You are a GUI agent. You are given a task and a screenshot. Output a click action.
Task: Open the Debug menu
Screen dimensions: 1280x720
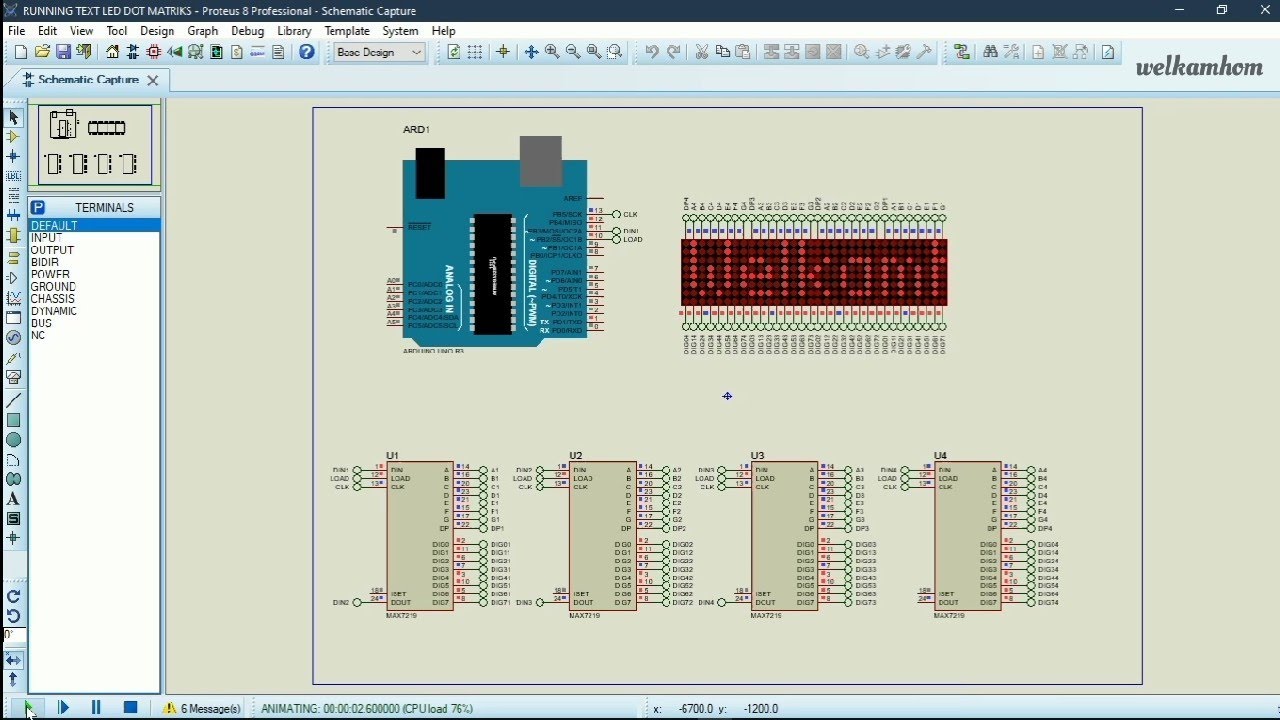(247, 31)
